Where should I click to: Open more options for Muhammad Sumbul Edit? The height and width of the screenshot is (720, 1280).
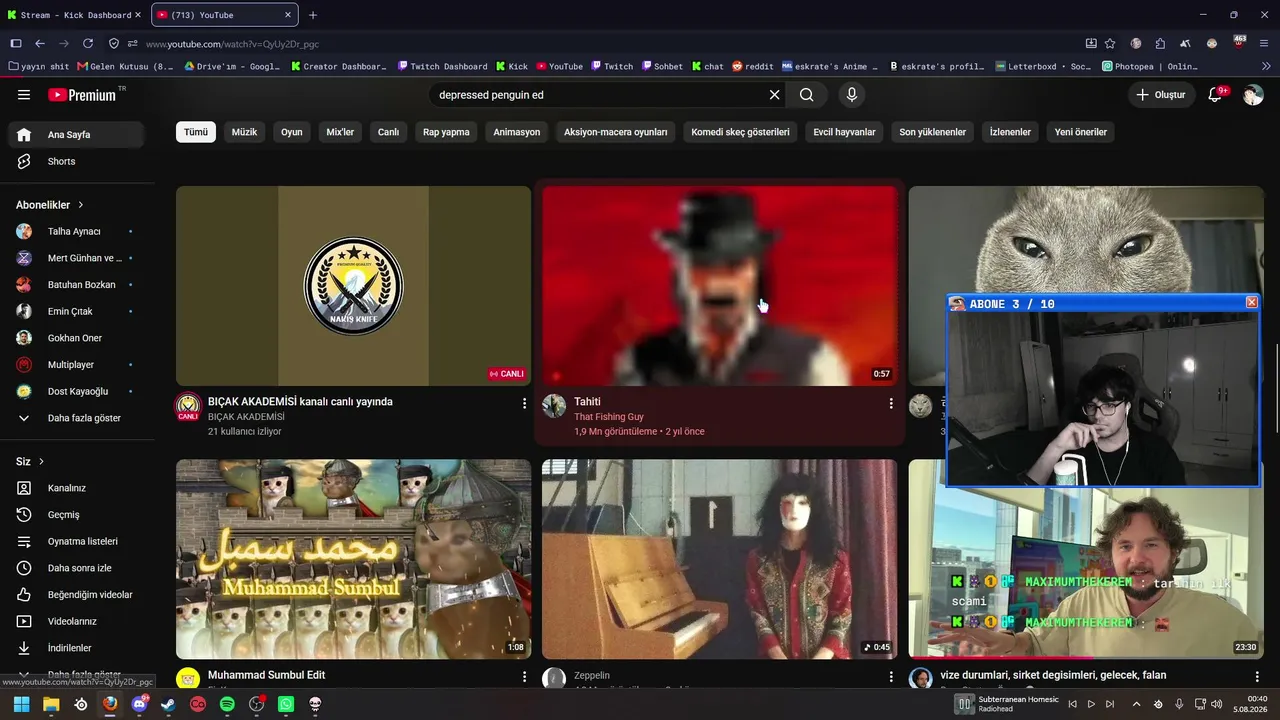coord(524,677)
